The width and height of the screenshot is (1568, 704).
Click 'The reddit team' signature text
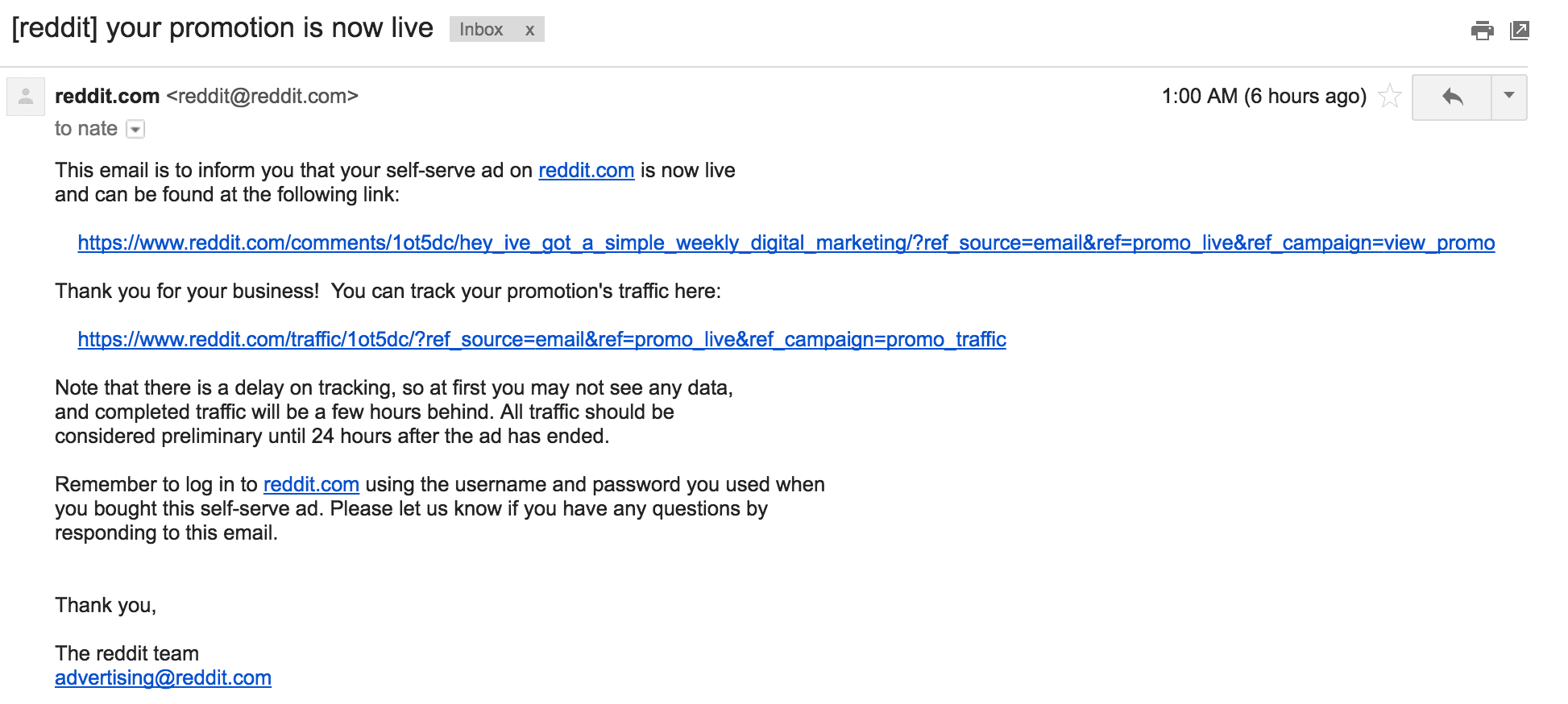click(127, 653)
